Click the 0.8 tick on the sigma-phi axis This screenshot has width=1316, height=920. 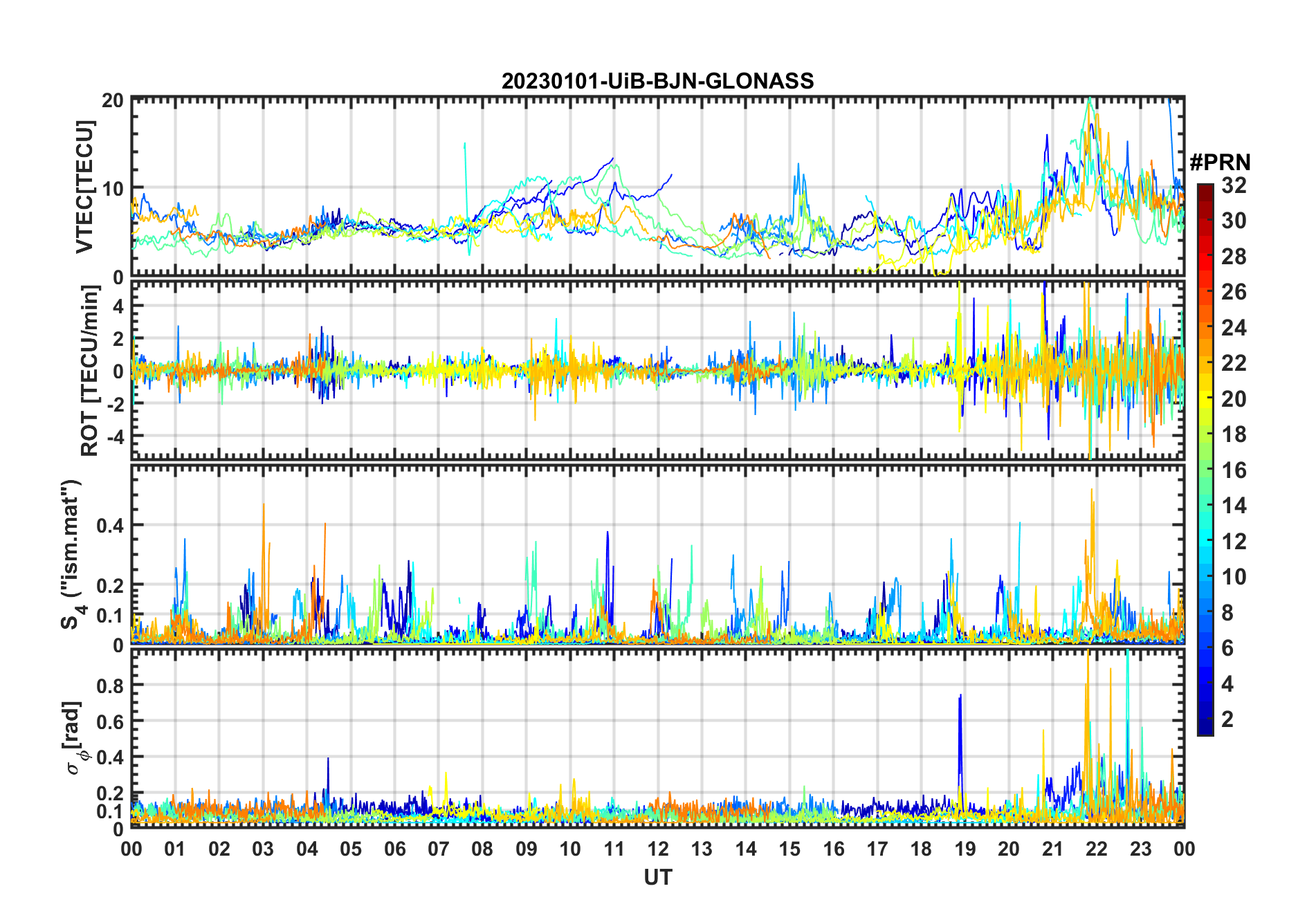(110, 686)
